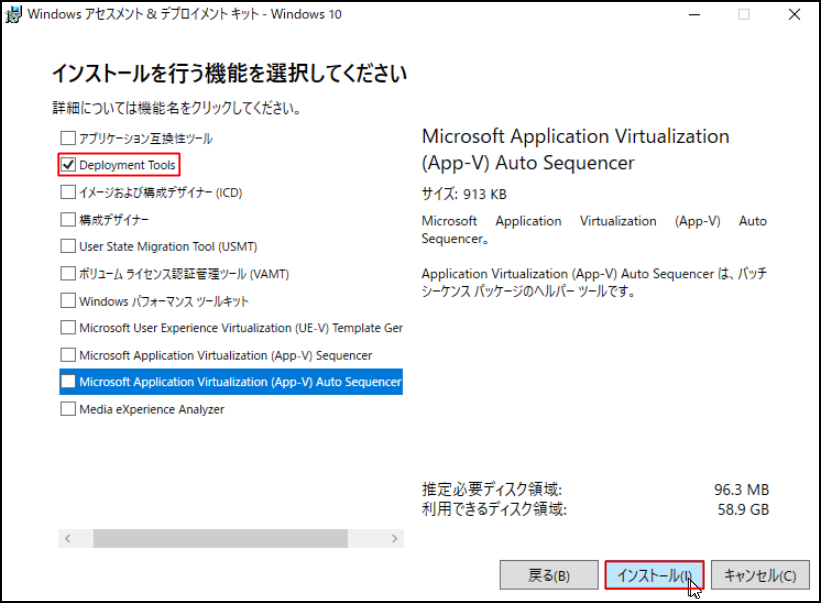This screenshot has width=821, height=603.
Task: Check the 構成デザイナー checkbox
Action: [x=68, y=219]
